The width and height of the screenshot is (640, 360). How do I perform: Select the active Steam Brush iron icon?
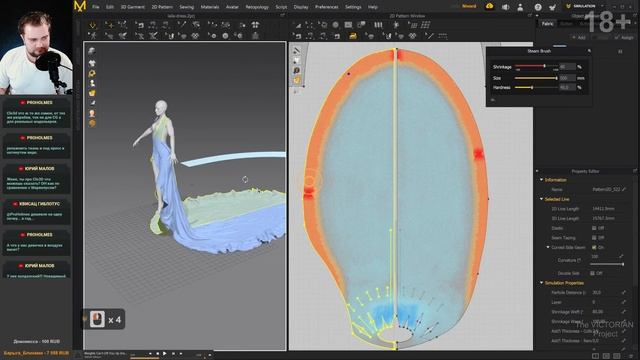tap(353, 36)
